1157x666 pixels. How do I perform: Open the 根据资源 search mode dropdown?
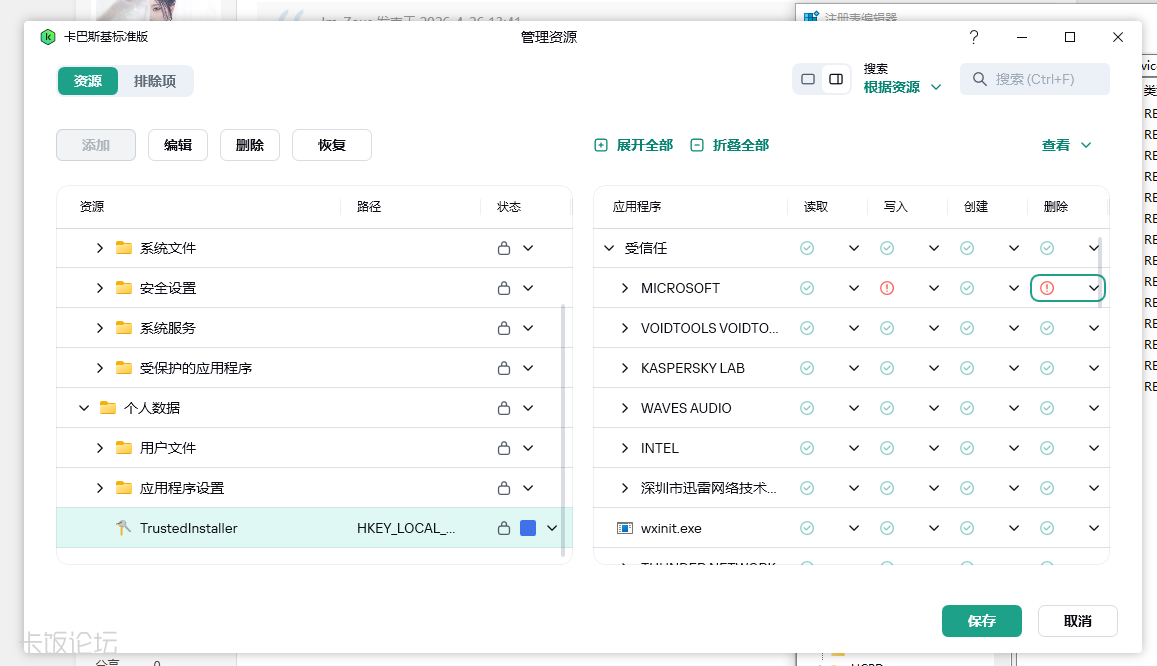click(902, 87)
